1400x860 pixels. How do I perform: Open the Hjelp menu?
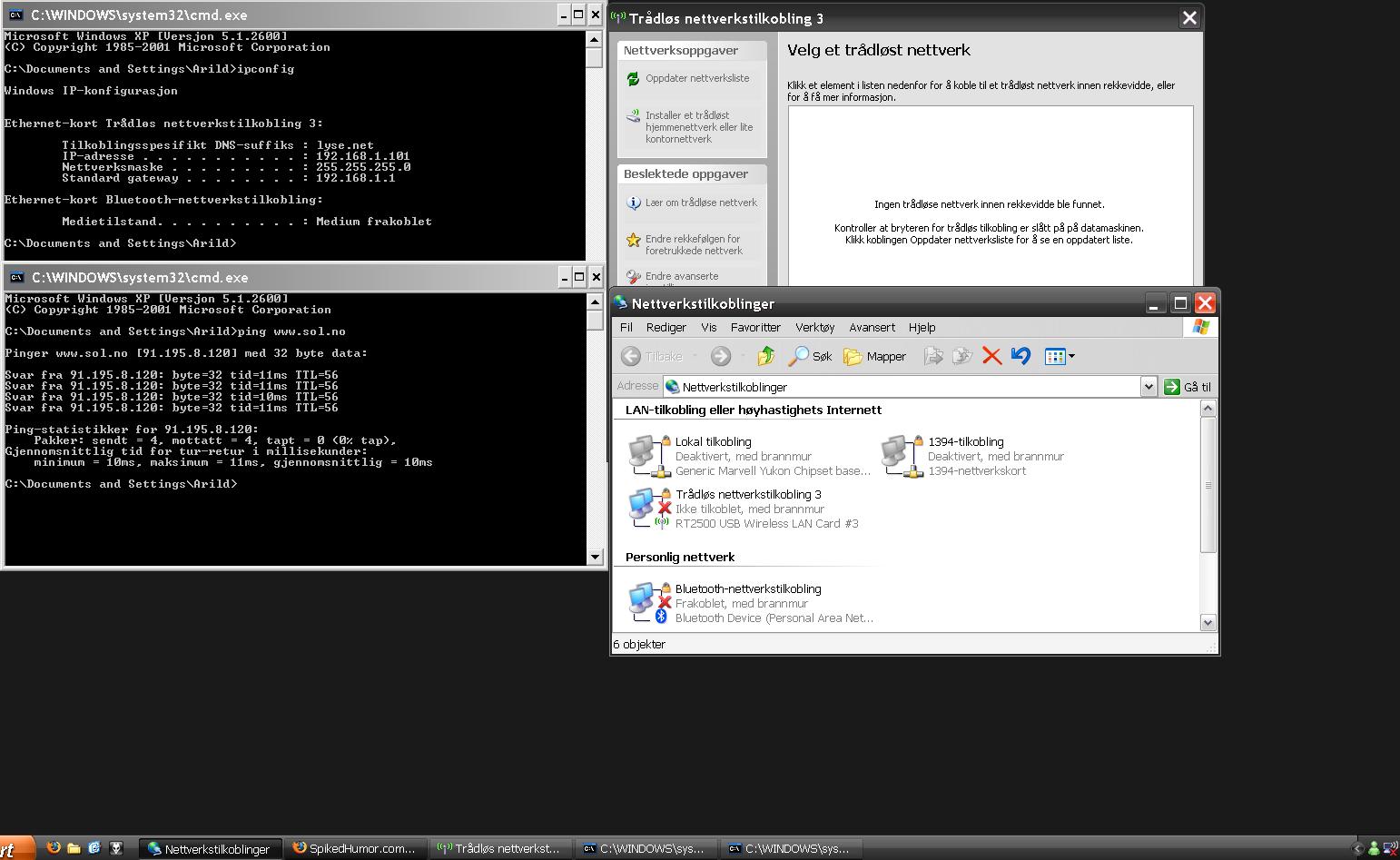point(922,327)
